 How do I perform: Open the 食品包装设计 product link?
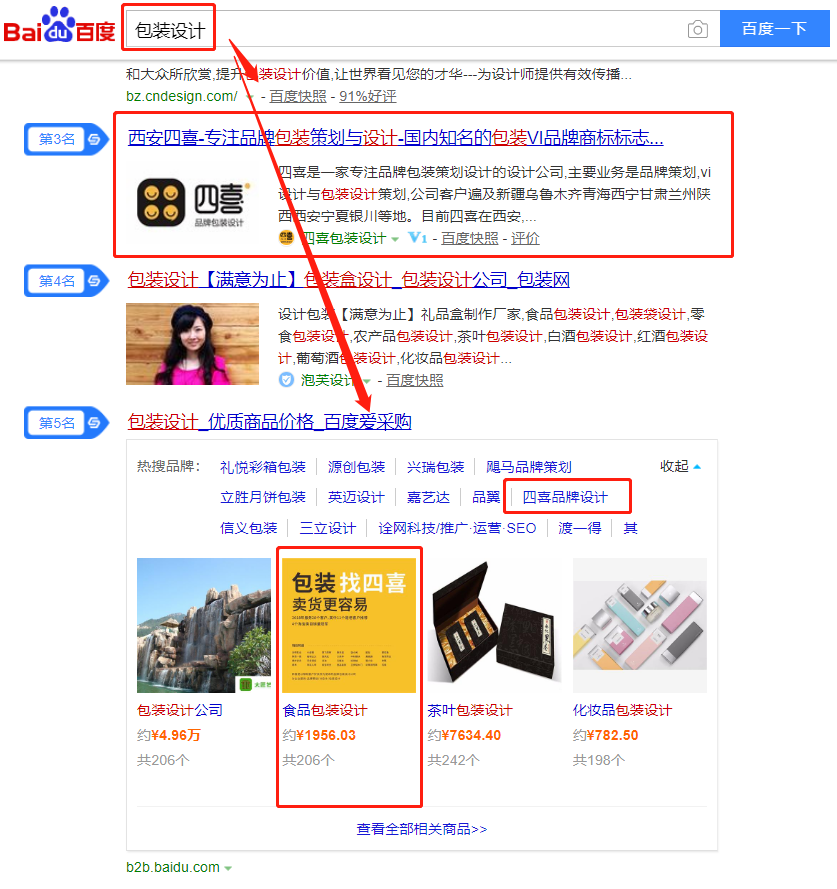click(x=325, y=710)
